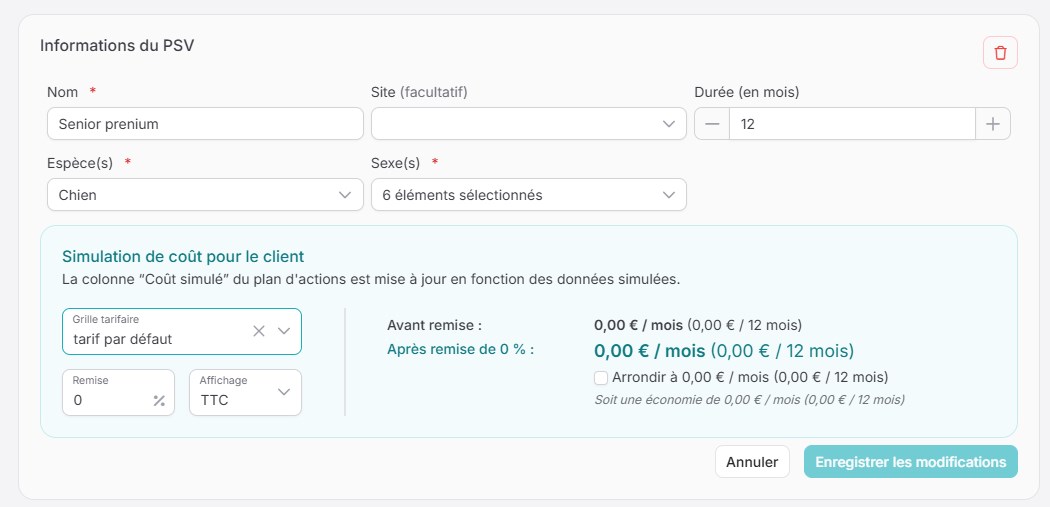Click the chevron arrow in Espèce(s) field
This screenshot has width=1050, height=507.
[x=346, y=195]
